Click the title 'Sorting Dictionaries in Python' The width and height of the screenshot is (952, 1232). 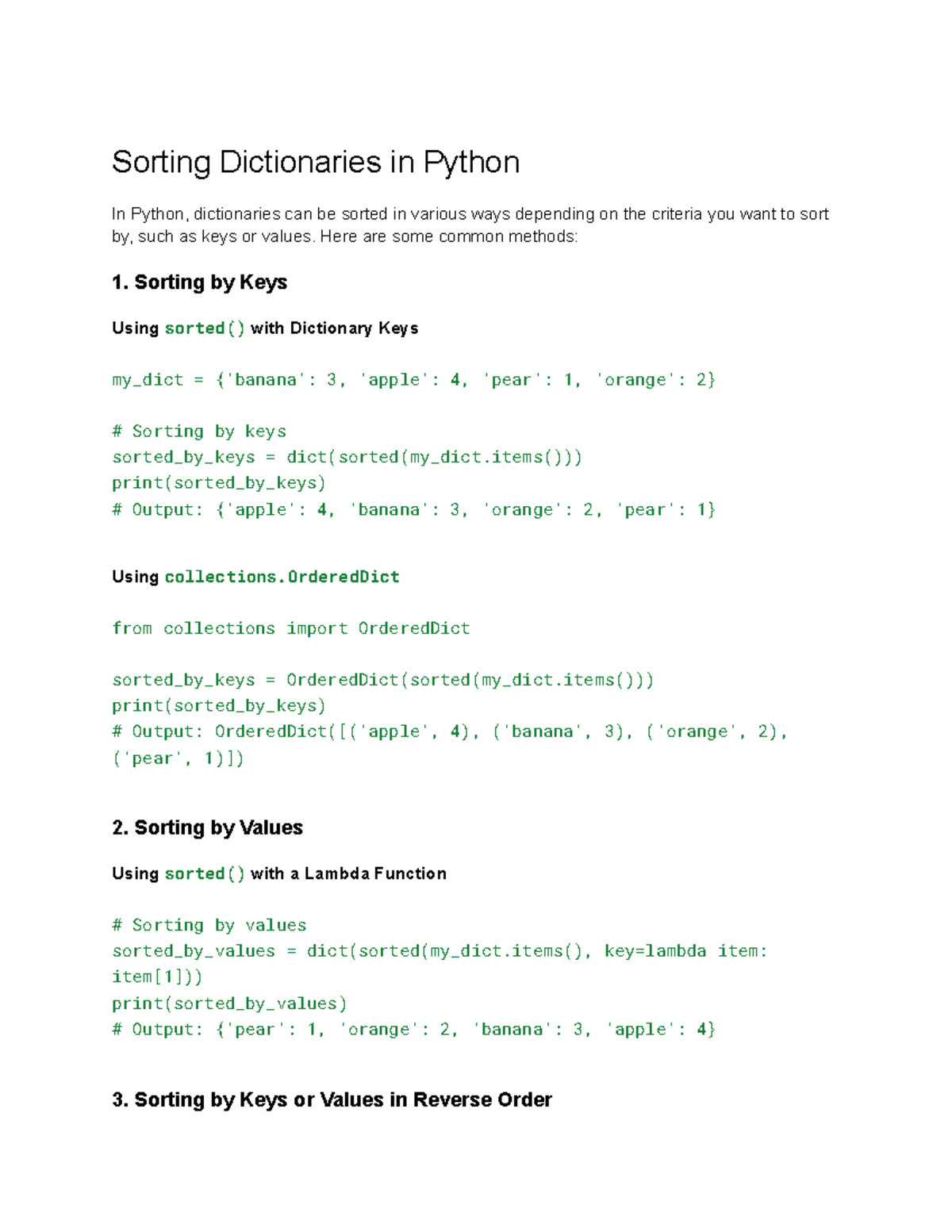coord(316,163)
